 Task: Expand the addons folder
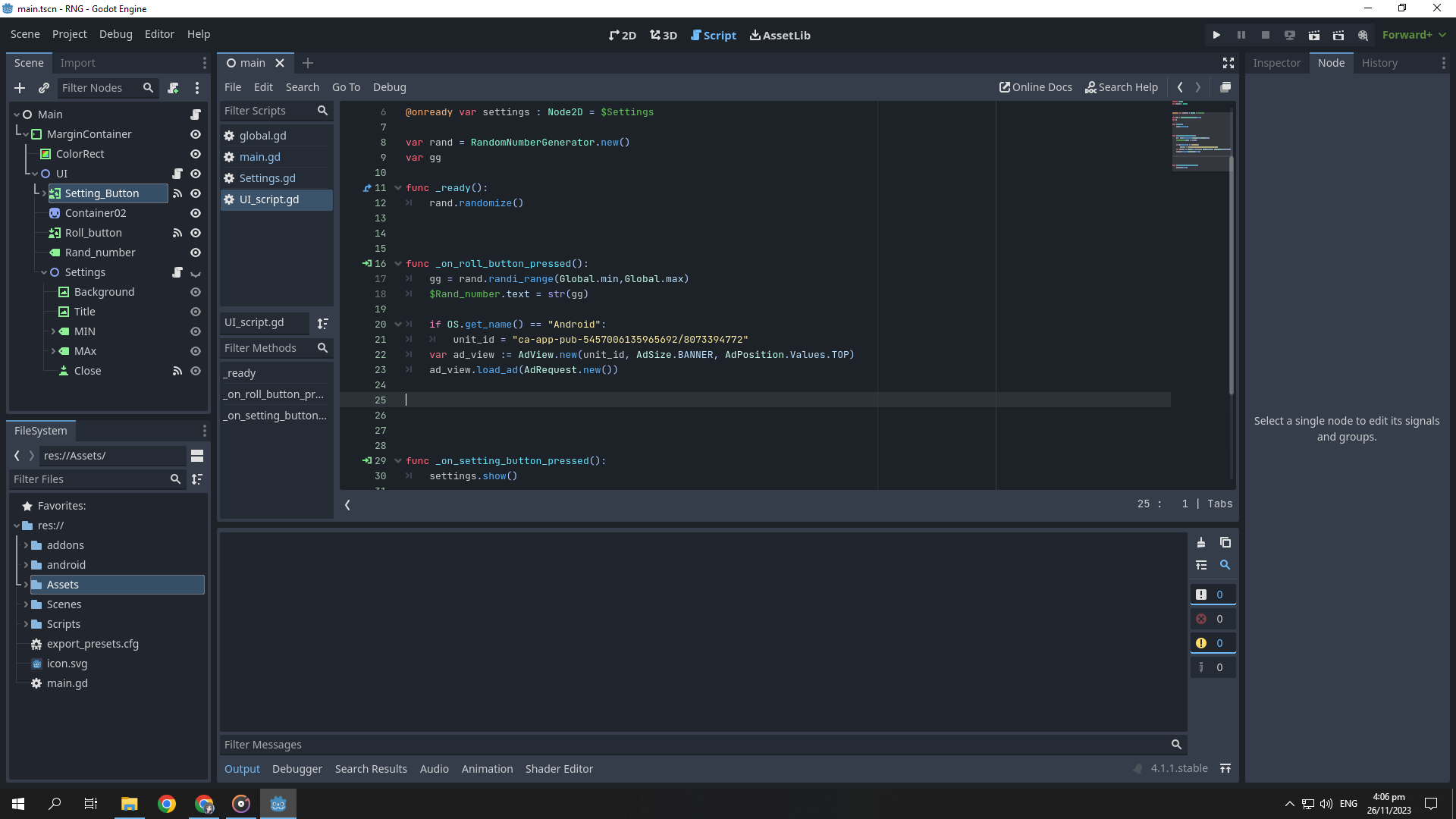[26, 545]
